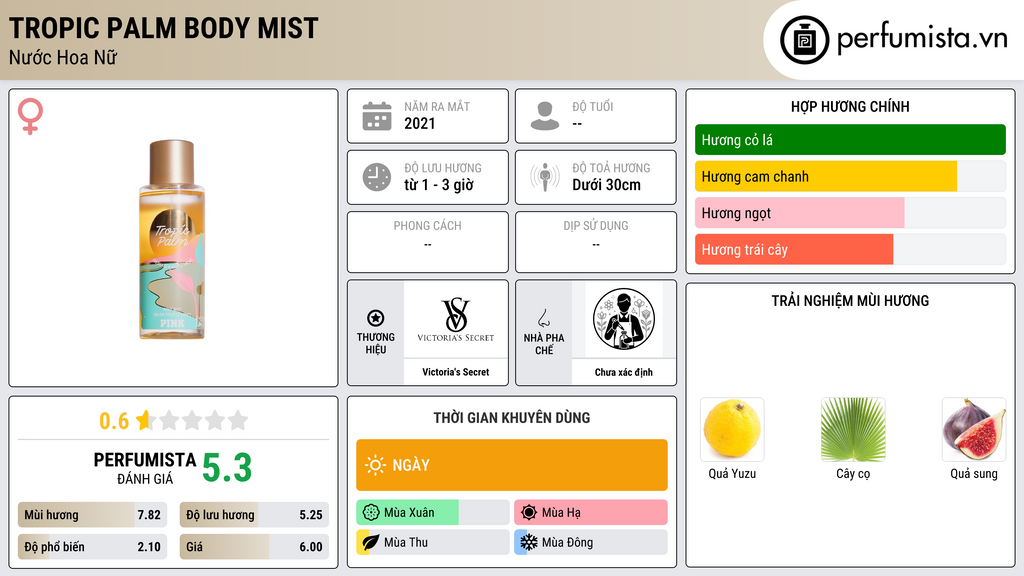Click the Dưới 30cm sillage value

coord(606,185)
